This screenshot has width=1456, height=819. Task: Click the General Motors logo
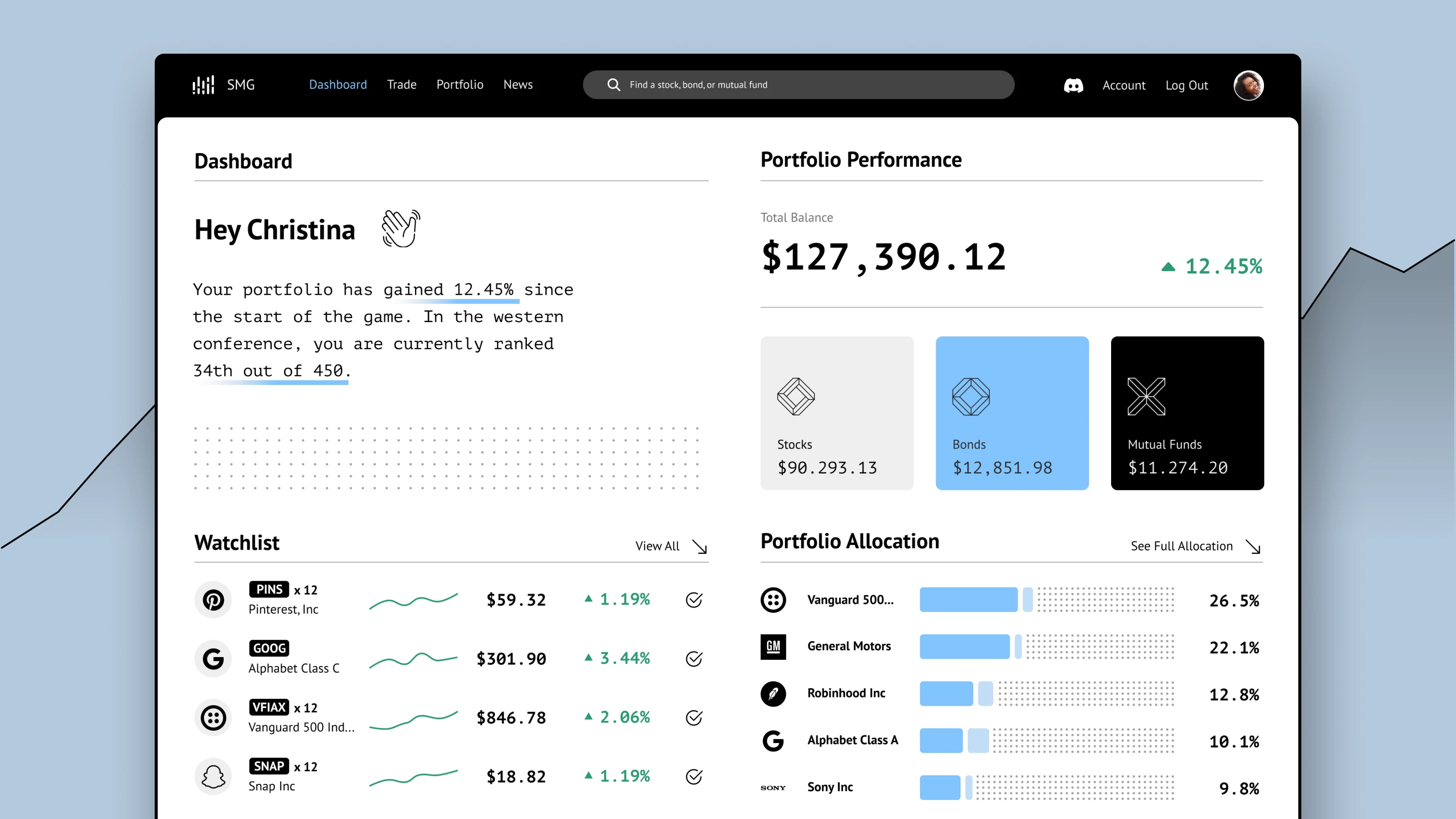pyautogui.click(x=773, y=647)
